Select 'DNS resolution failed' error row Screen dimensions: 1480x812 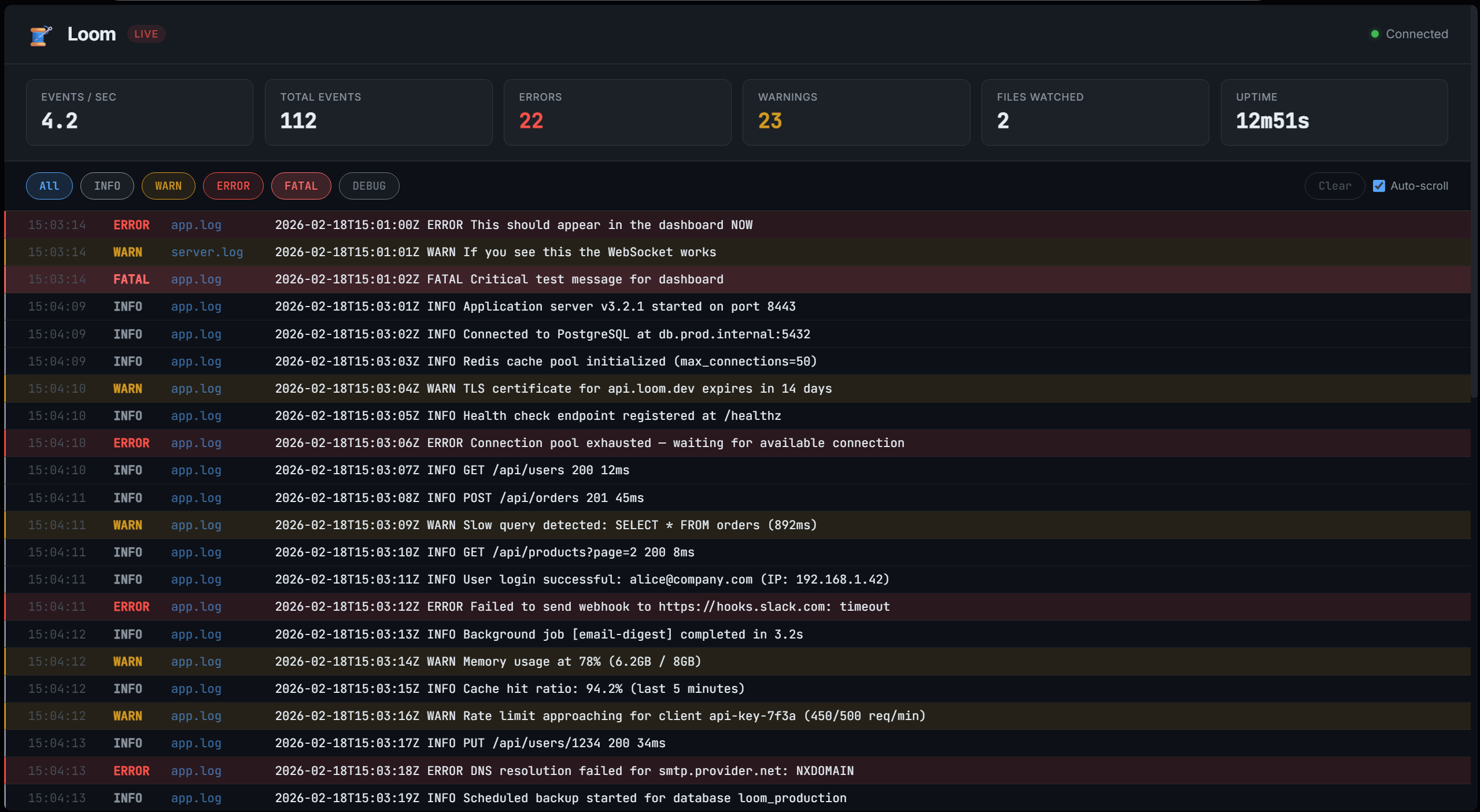point(737,771)
